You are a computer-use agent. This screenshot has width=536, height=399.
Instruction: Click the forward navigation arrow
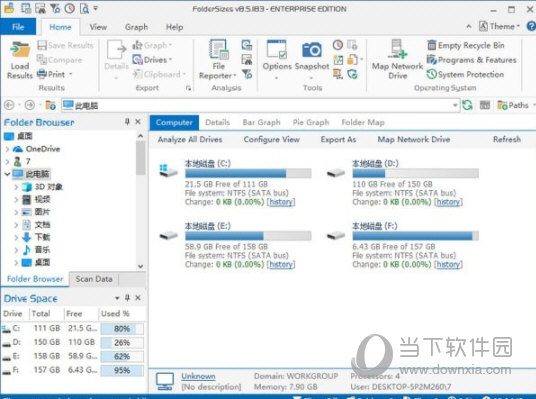(30, 105)
